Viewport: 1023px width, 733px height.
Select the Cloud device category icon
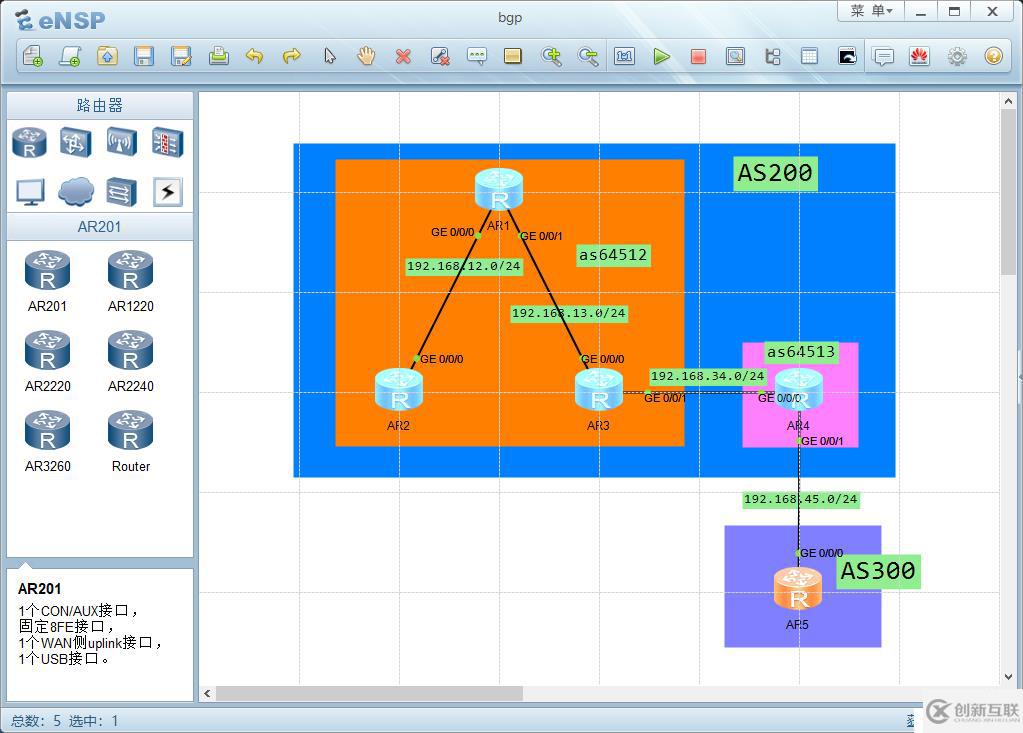pos(76,192)
